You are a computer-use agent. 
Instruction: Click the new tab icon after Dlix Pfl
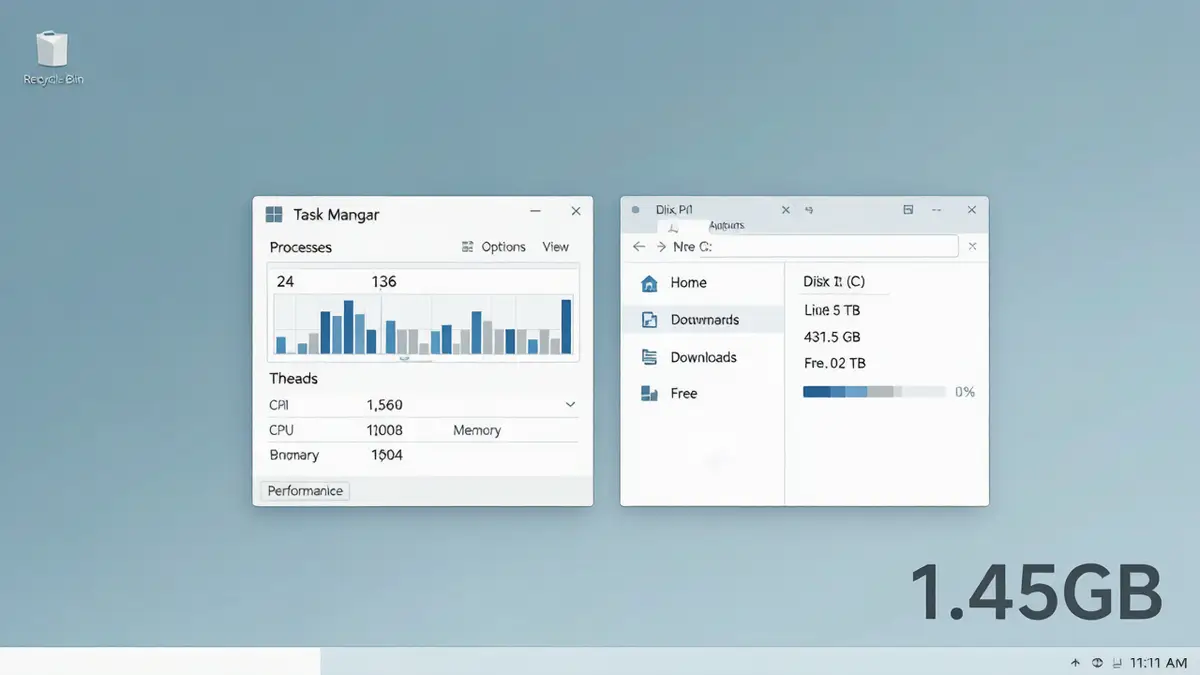(x=809, y=210)
